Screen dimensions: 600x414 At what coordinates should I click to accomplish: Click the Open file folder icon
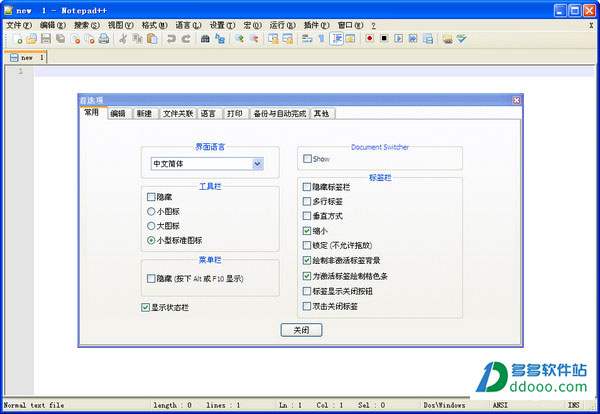click(x=31, y=39)
